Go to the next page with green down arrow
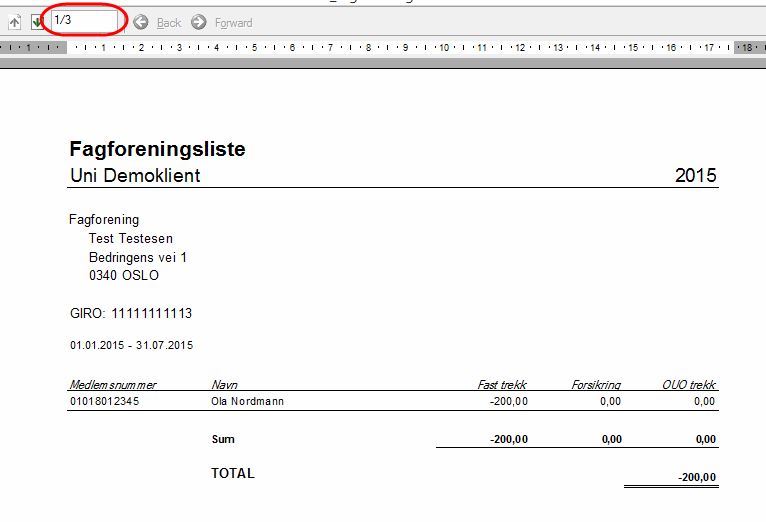766x522 pixels. tap(37, 22)
